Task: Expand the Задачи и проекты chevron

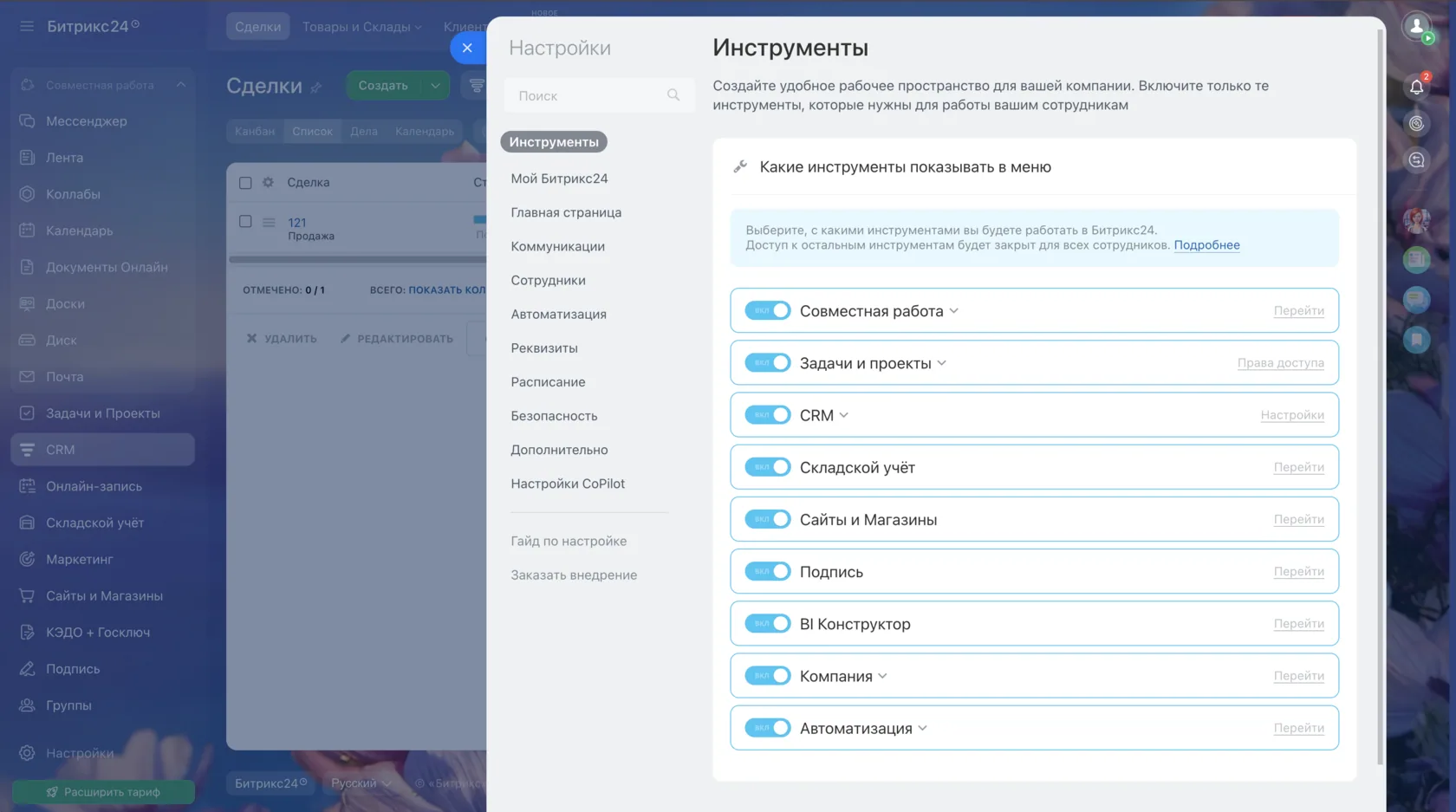Action: tap(942, 363)
